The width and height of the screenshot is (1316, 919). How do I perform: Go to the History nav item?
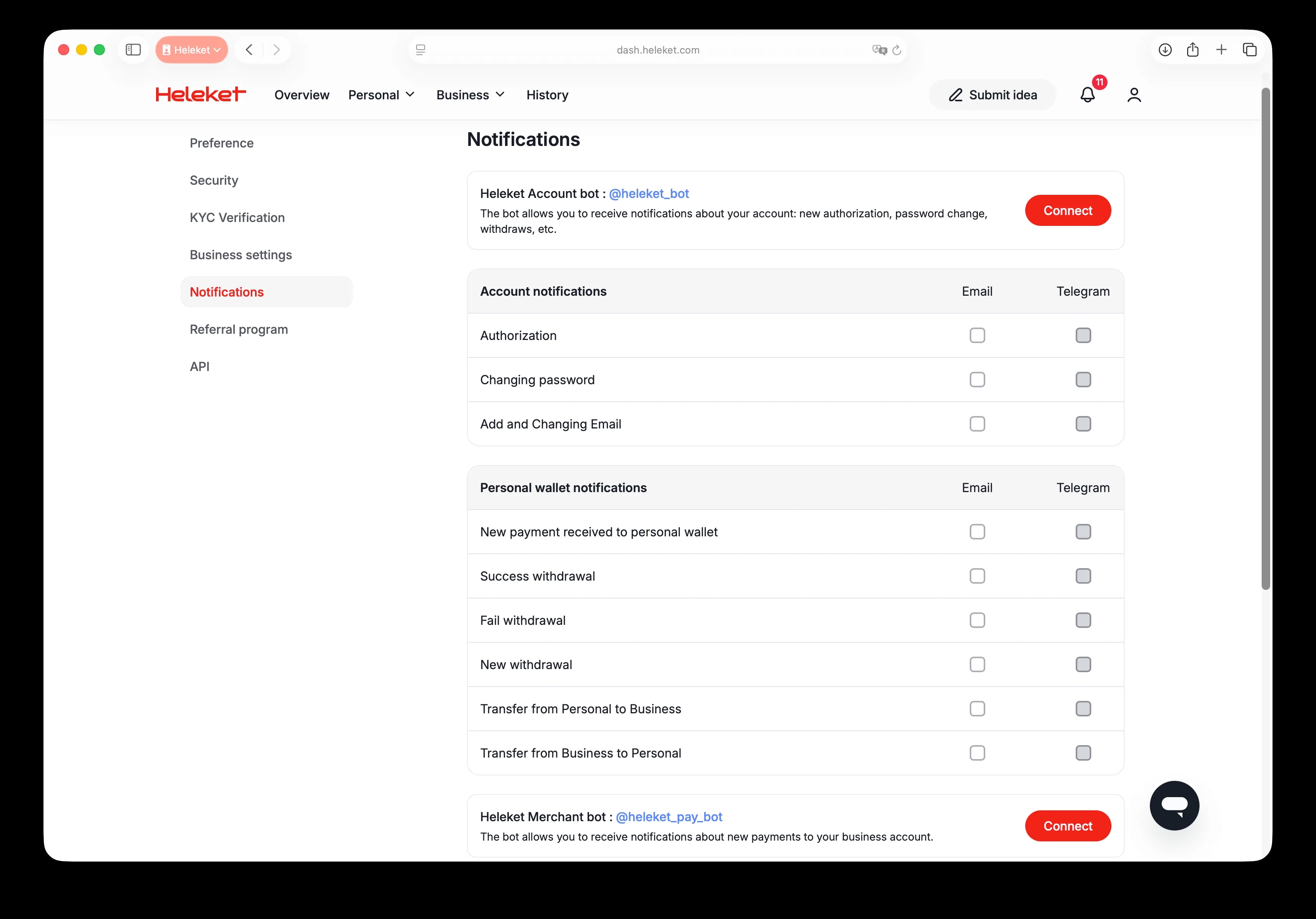point(547,95)
